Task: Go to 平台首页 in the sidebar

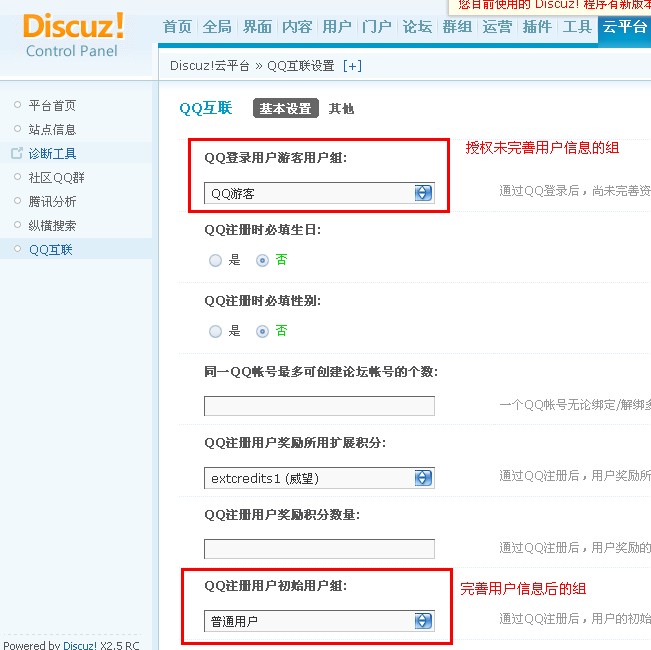Action: (52, 105)
